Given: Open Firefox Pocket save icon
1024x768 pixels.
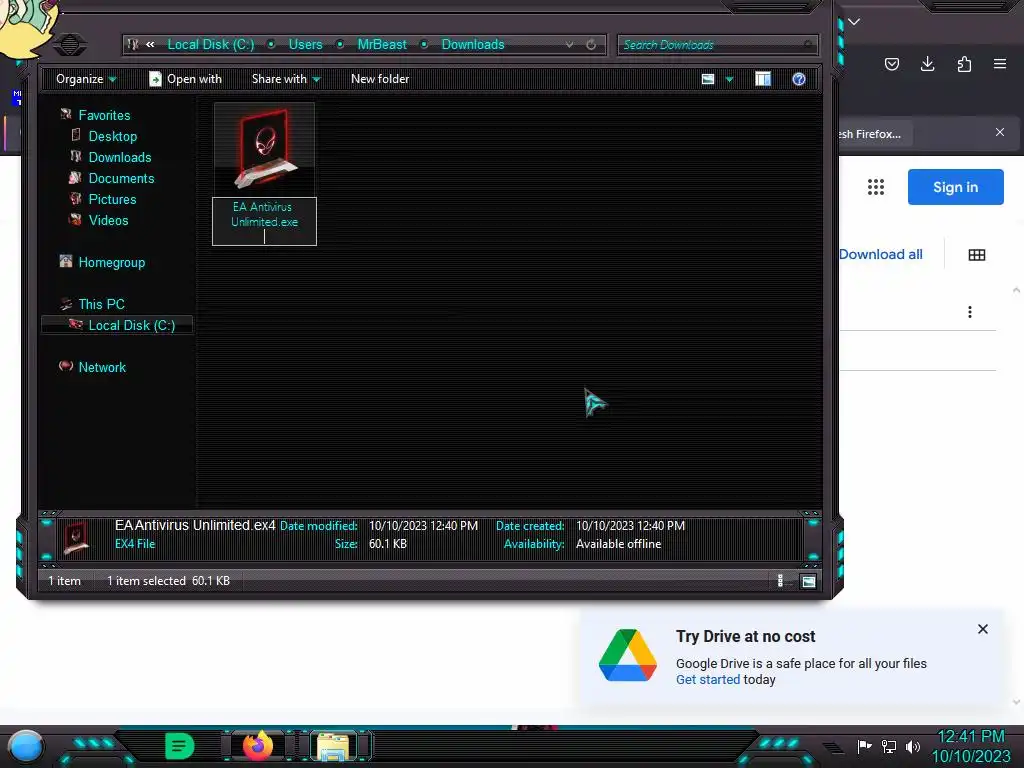Looking at the screenshot, I should click(892, 64).
